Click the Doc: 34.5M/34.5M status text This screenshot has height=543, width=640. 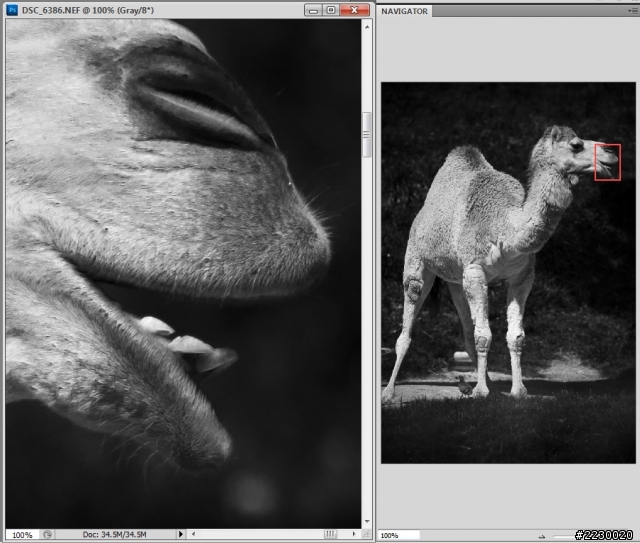coord(114,534)
